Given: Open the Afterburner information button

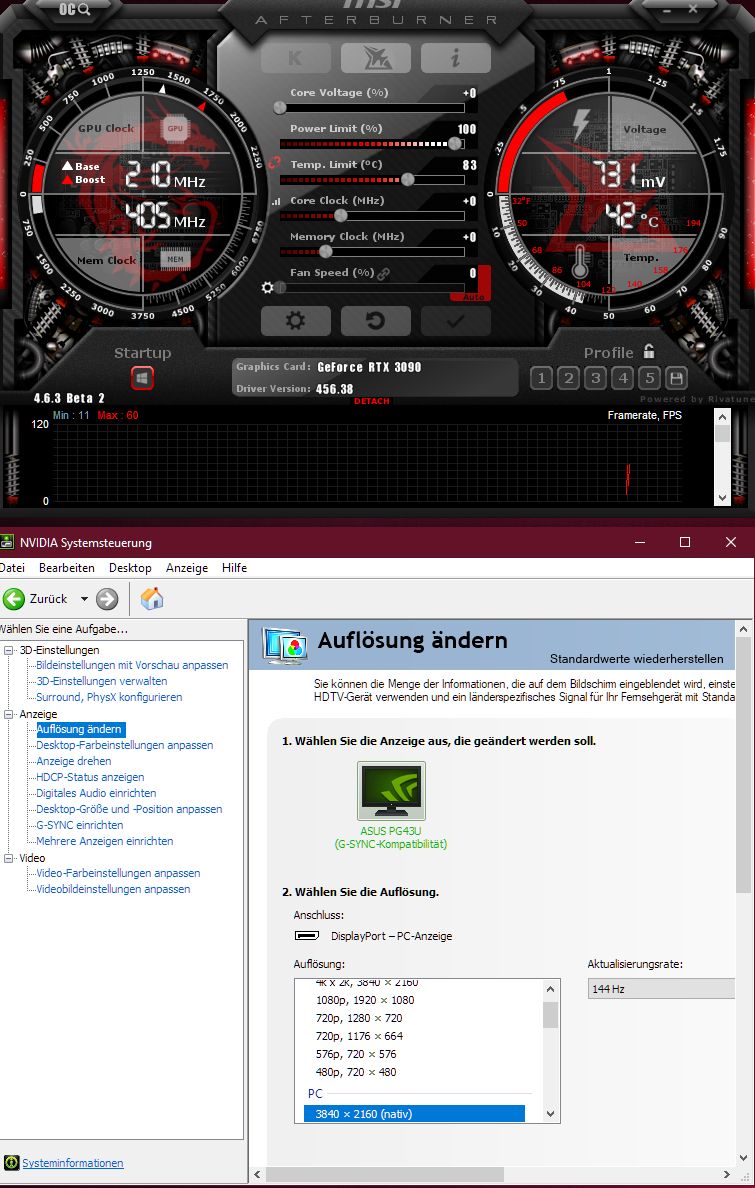Looking at the screenshot, I should [x=456, y=58].
